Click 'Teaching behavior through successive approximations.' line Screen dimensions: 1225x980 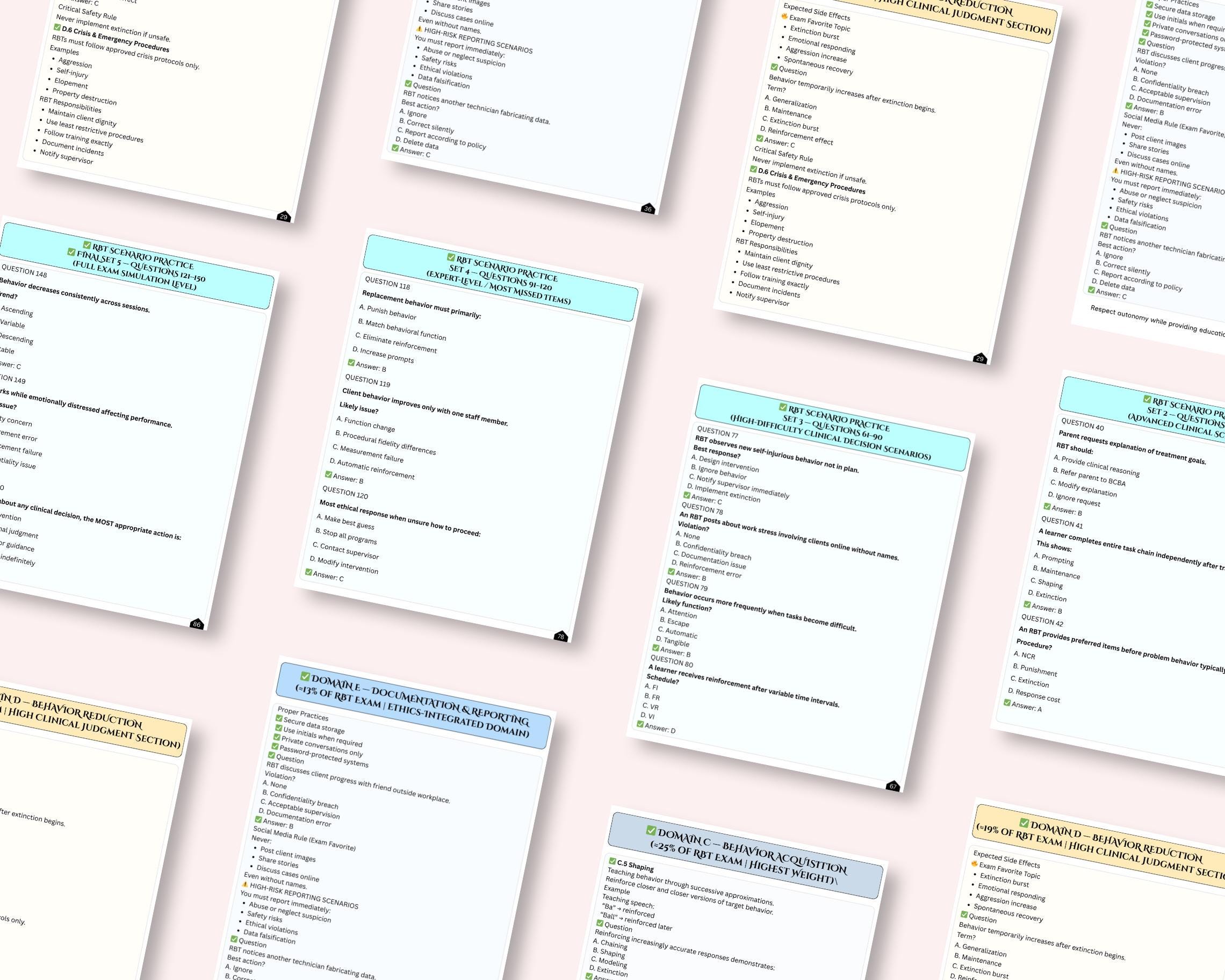point(690,885)
